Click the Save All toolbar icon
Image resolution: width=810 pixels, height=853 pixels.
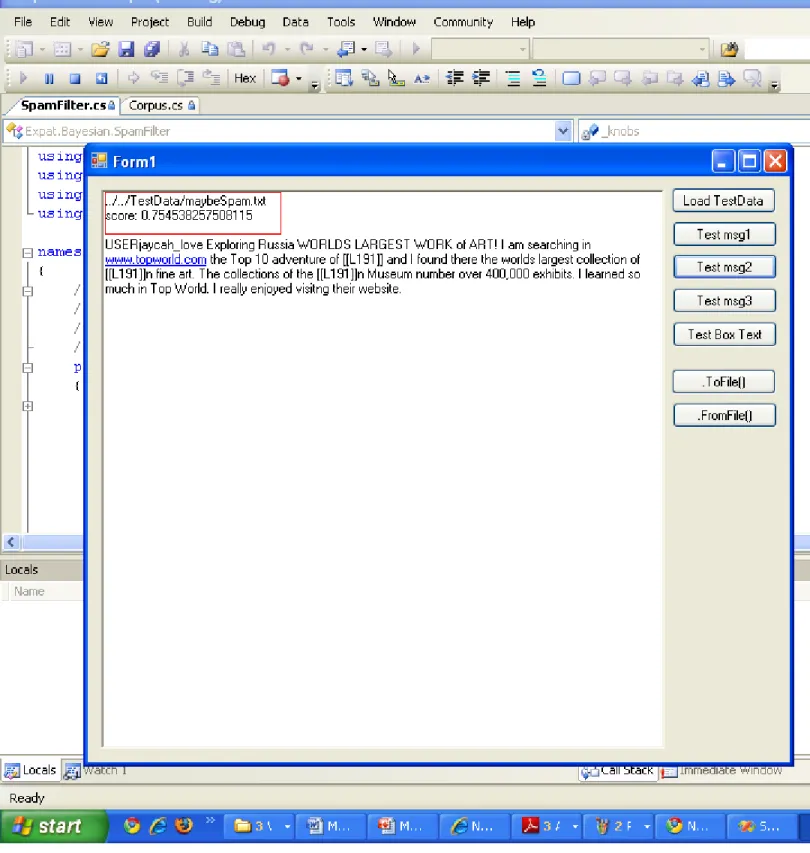click(152, 50)
